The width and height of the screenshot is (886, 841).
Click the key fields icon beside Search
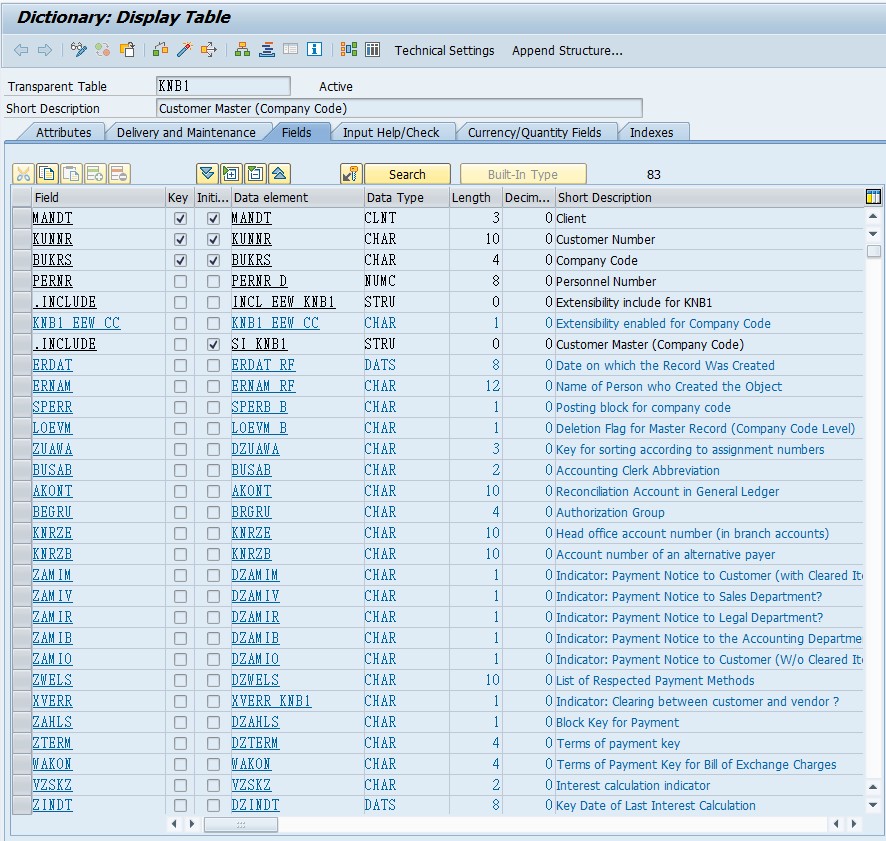pos(351,174)
